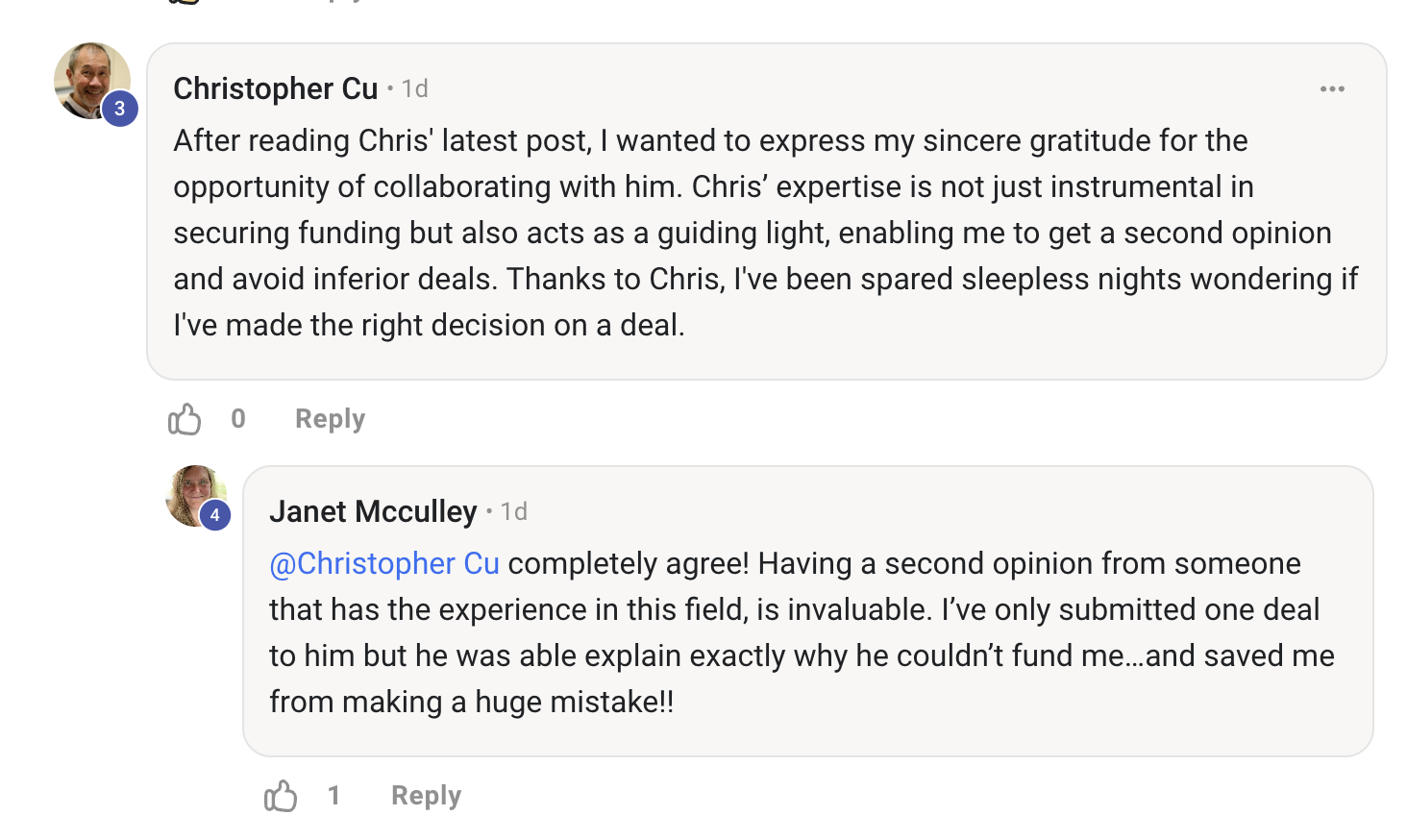Image resolution: width=1407 pixels, height=840 pixels.
Task: Click Janet Mcculley's profile avatar
Action: (196, 496)
